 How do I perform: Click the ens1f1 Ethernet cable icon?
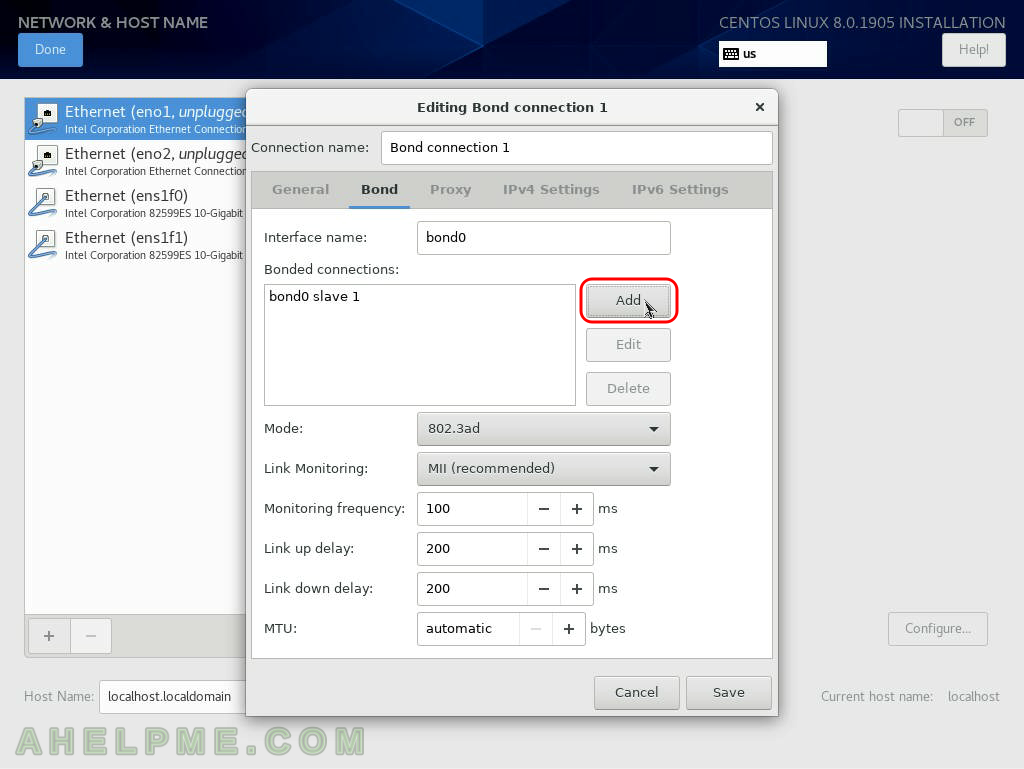point(44,245)
